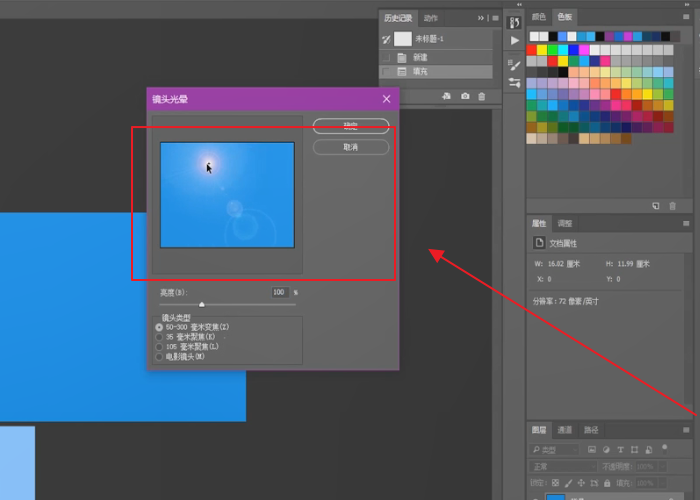Filter layers by smart objects icon
700x500 pixels.
pyautogui.click(x=649, y=450)
